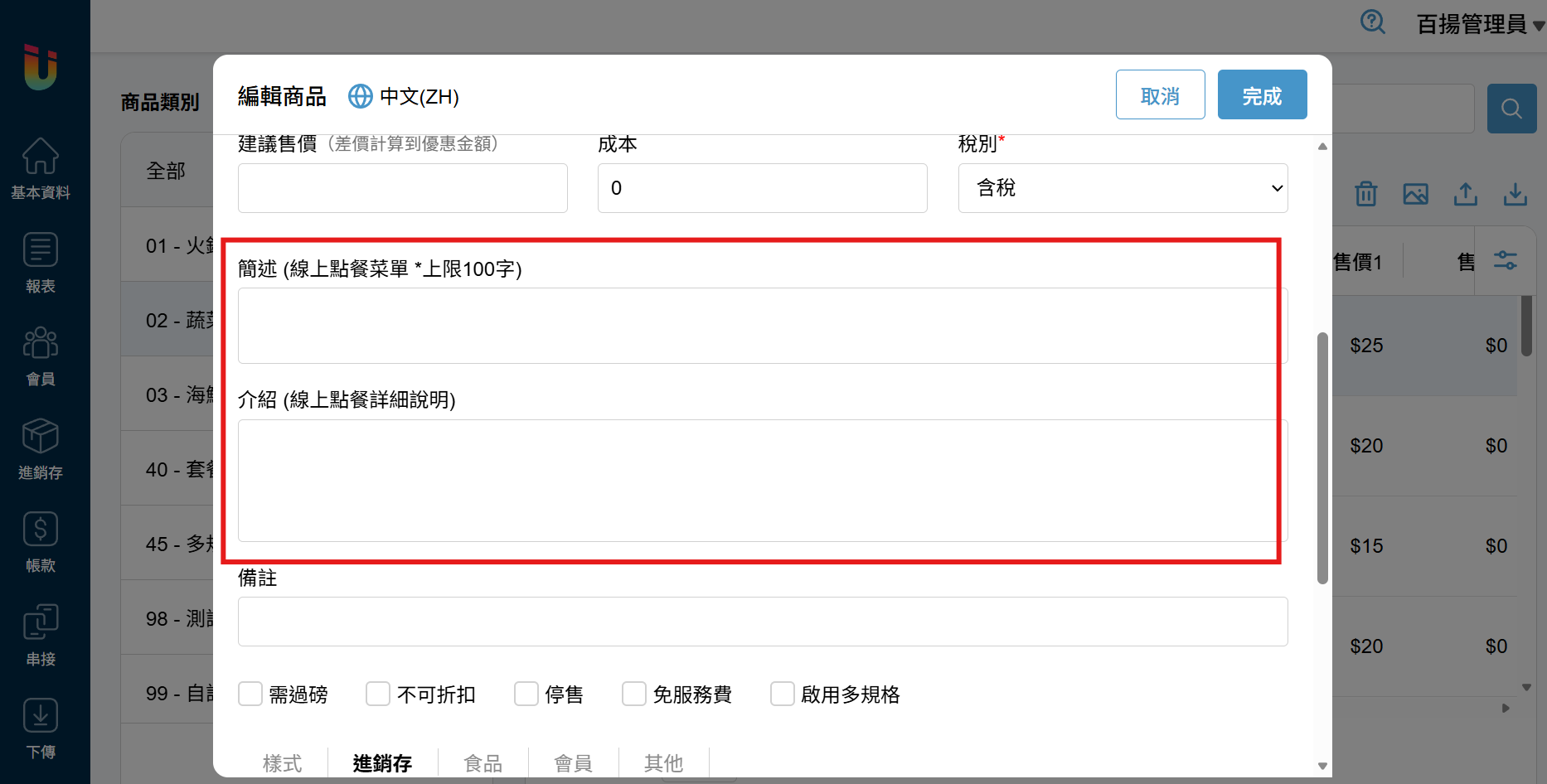Switch to the 食品 tab
The image size is (1547, 784).
[x=483, y=762]
